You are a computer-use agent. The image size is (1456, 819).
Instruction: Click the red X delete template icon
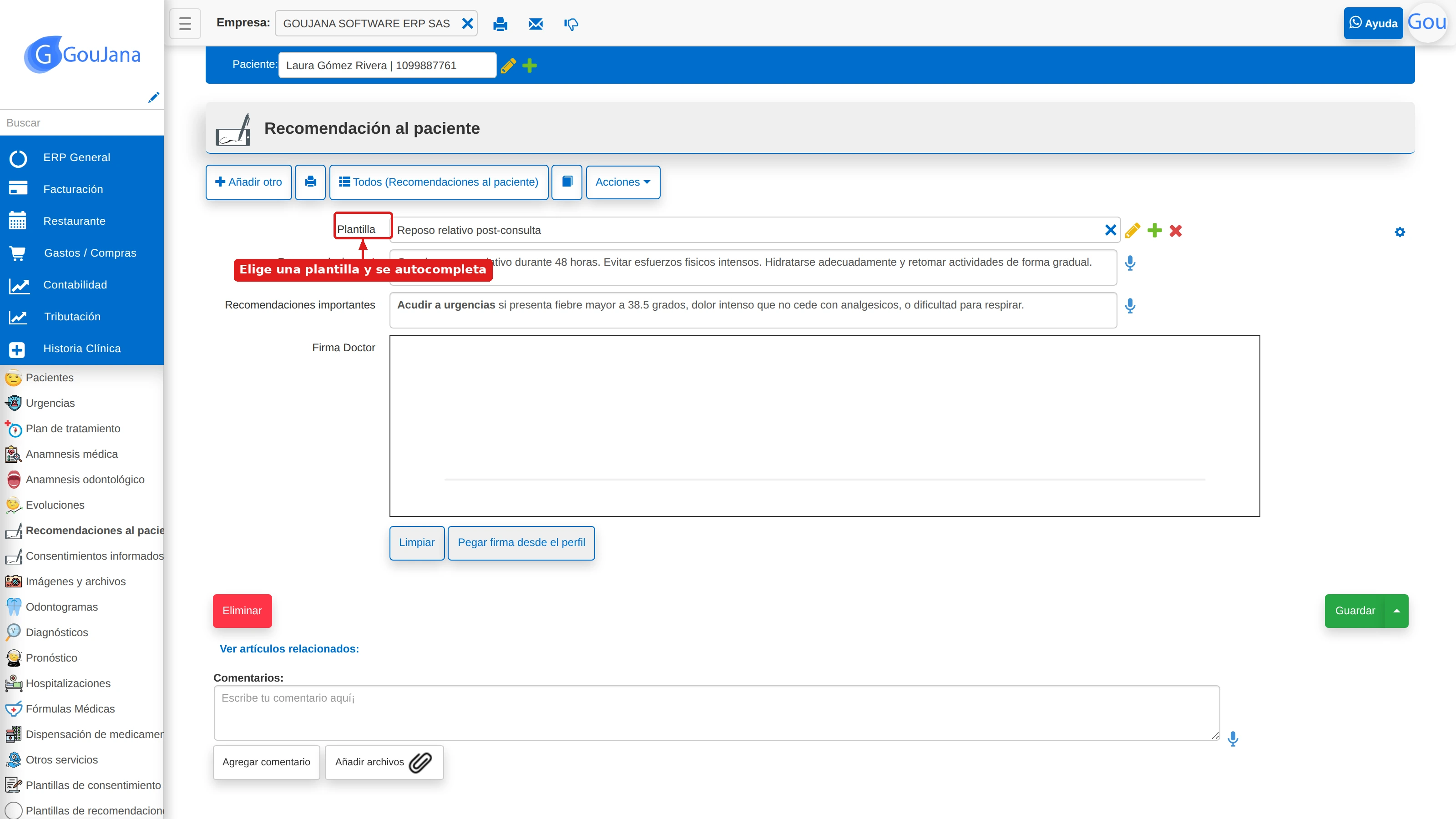[x=1176, y=231]
